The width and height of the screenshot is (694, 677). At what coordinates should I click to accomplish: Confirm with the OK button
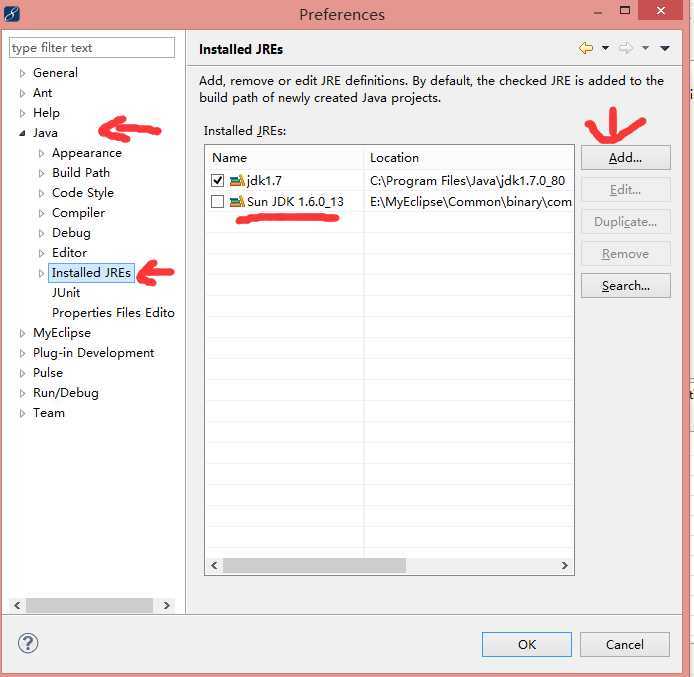click(x=527, y=644)
